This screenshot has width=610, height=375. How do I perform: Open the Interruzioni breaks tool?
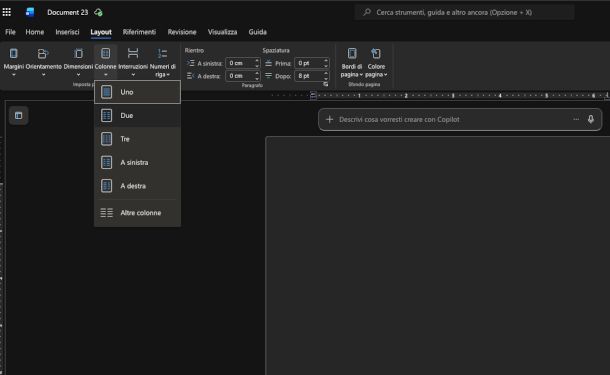133,62
